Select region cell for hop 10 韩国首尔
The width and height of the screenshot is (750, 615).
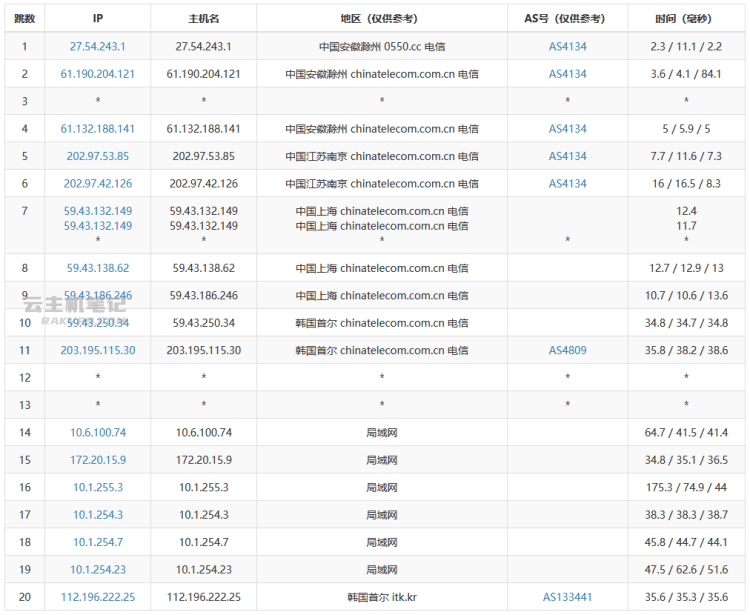point(382,323)
